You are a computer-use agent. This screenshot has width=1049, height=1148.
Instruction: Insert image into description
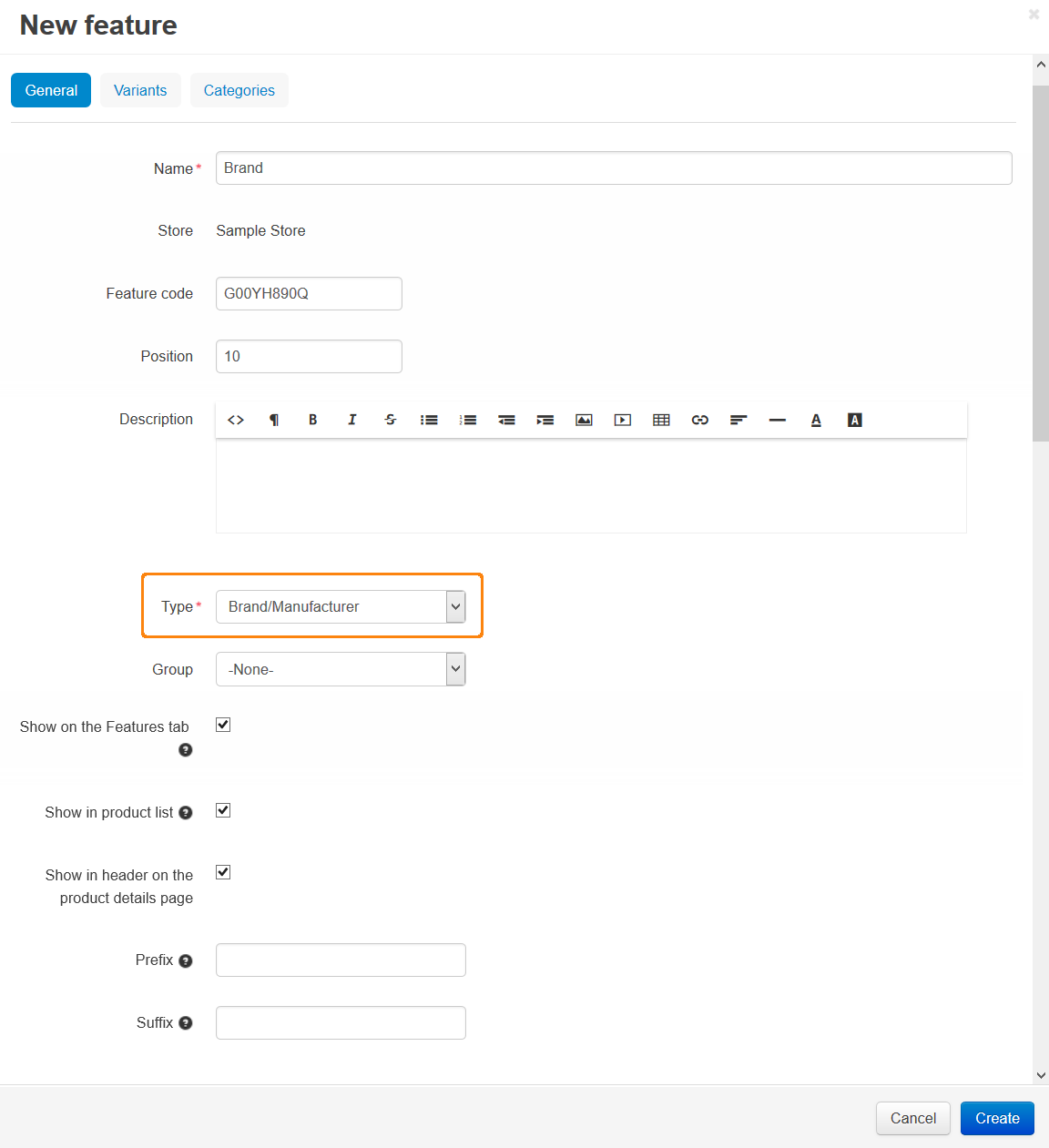tap(584, 420)
